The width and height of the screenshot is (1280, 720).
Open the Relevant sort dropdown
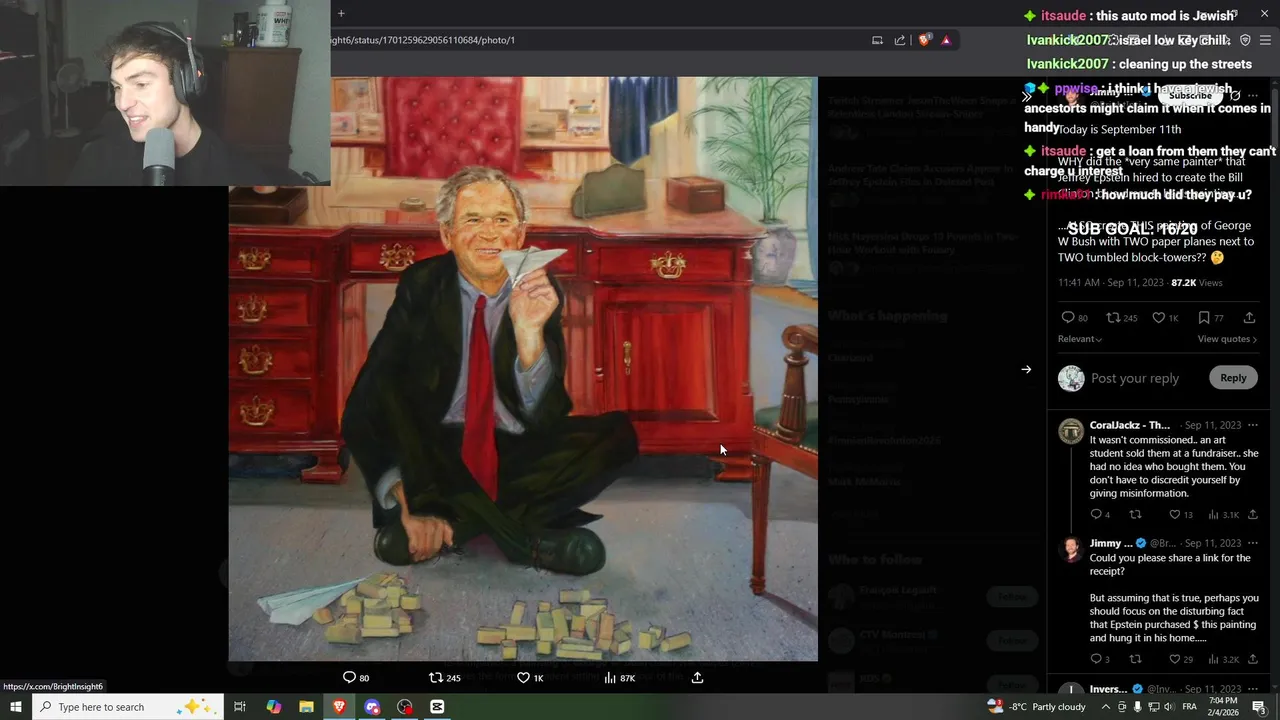click(x=1080, y=339)
